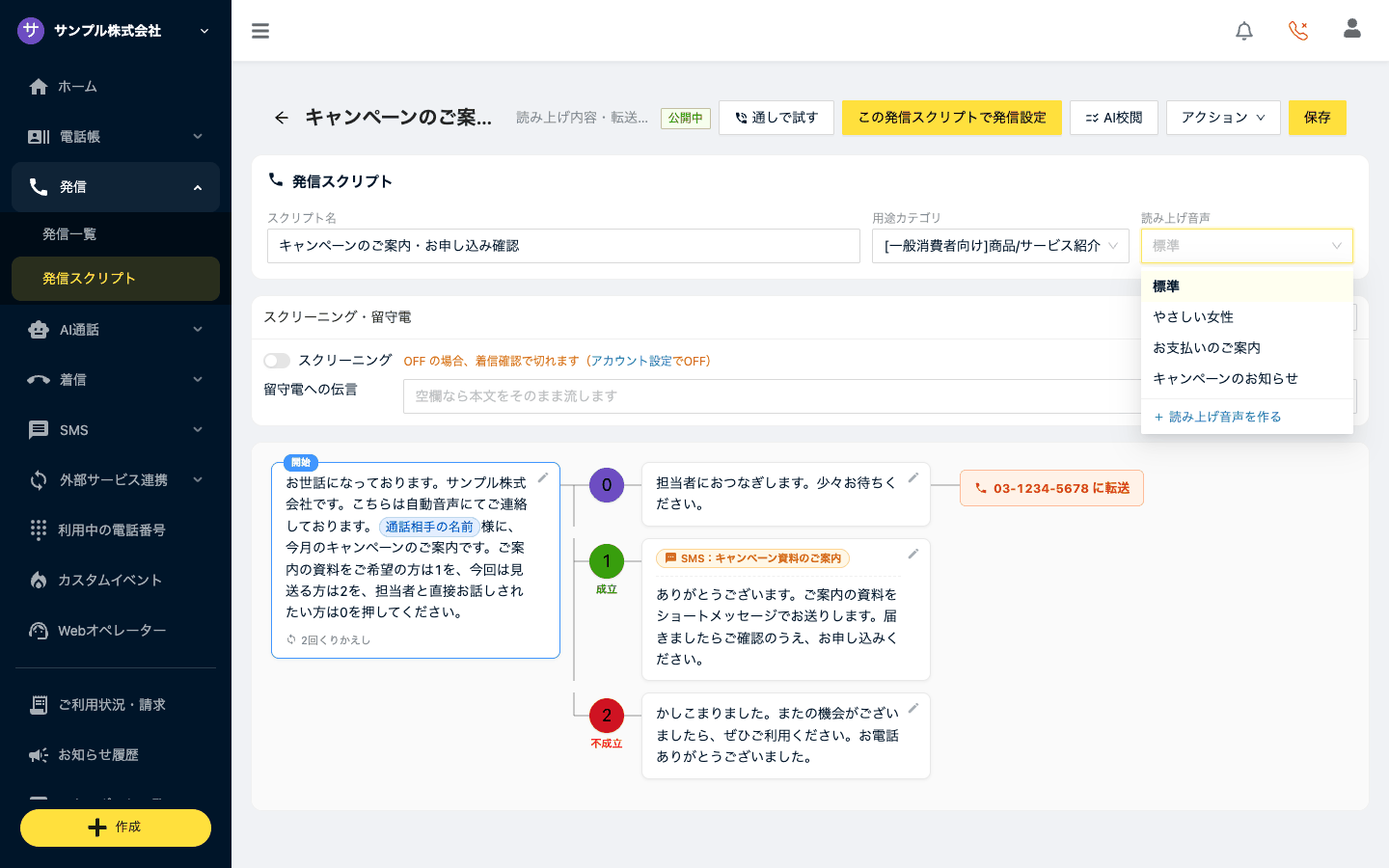Click + 読み上げ音声を作る link
The height and width of the screenshot is (868, 1389).
click(x=1217, y=417)
